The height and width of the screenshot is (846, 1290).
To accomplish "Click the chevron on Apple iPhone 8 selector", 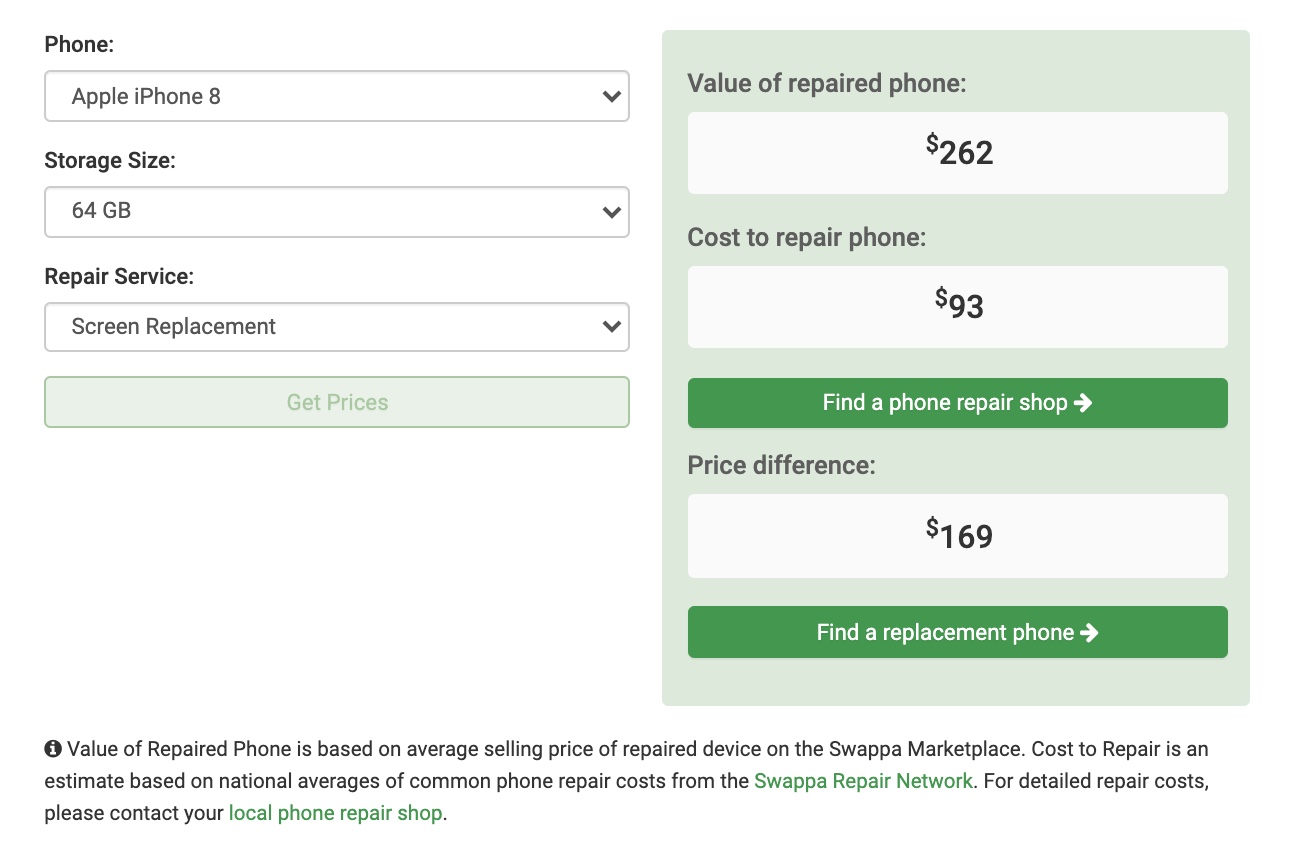I will [612, 97].
